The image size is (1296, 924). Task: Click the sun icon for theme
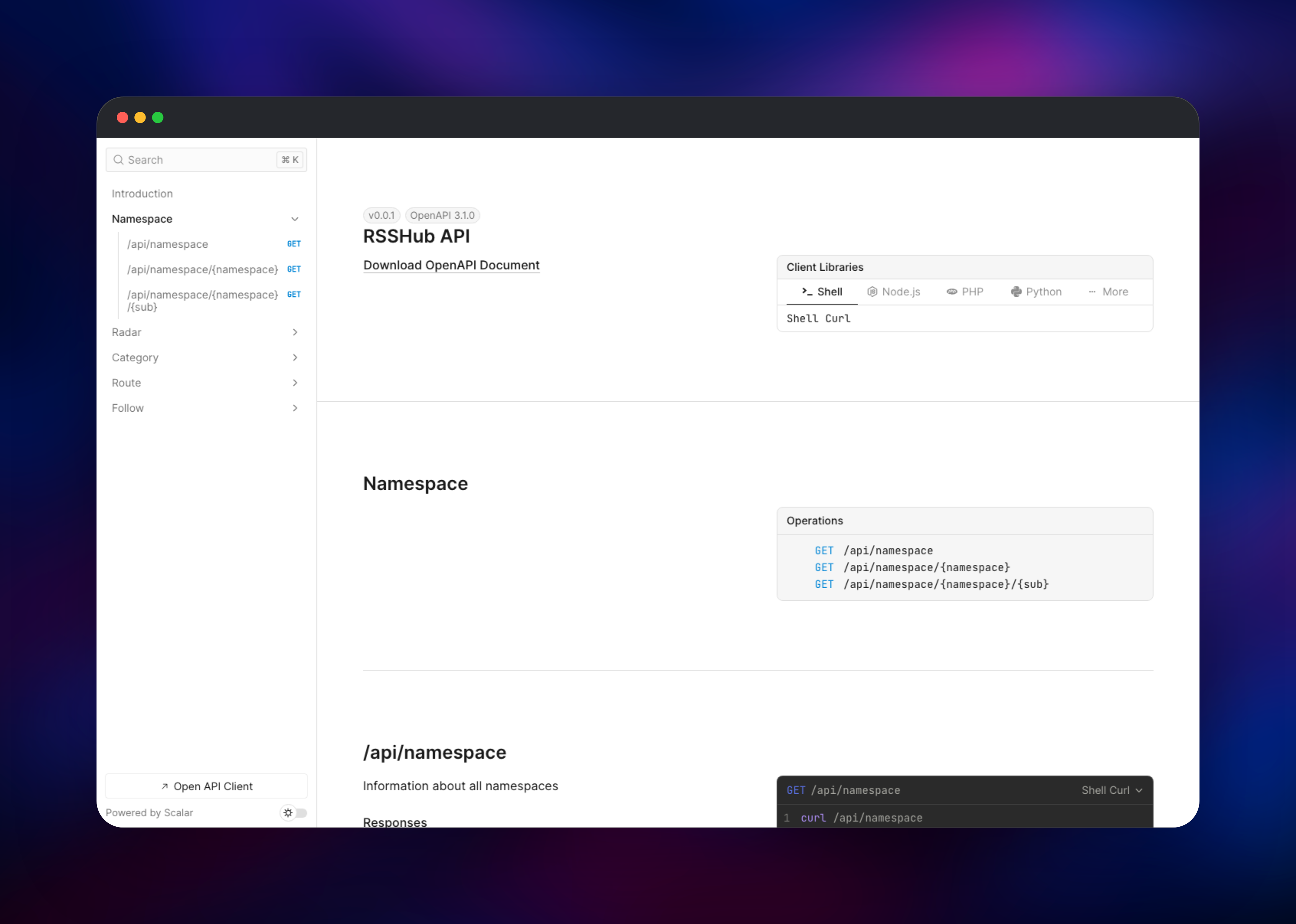pyautogui.click(x=288, y=813)
